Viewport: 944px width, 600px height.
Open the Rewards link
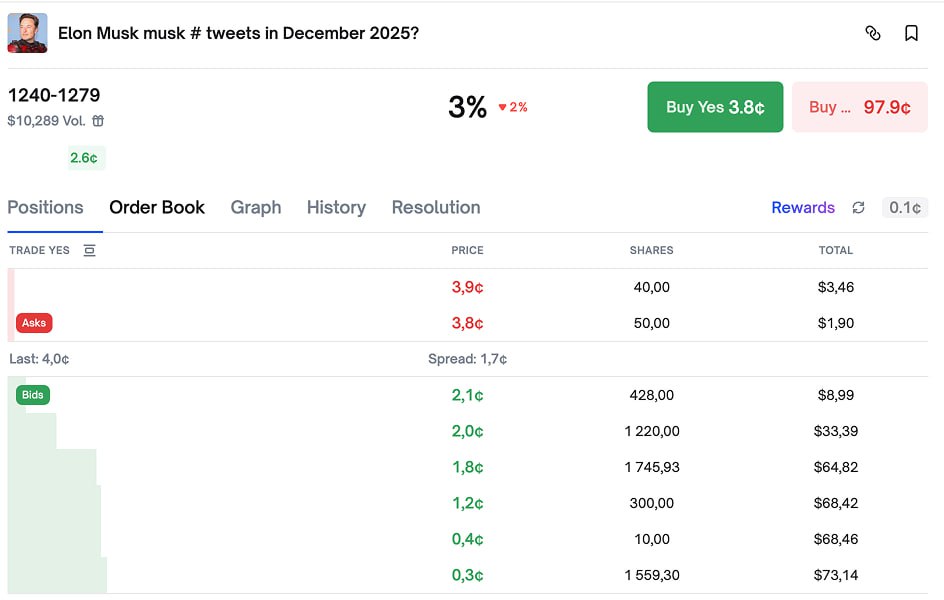[x=802, y=208]
